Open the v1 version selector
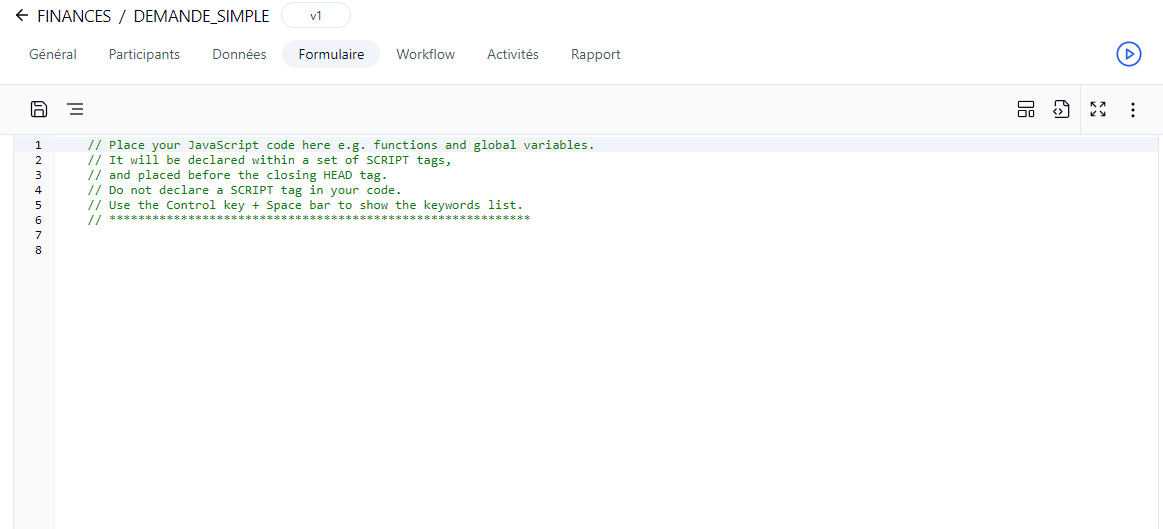 click(316, 16)
